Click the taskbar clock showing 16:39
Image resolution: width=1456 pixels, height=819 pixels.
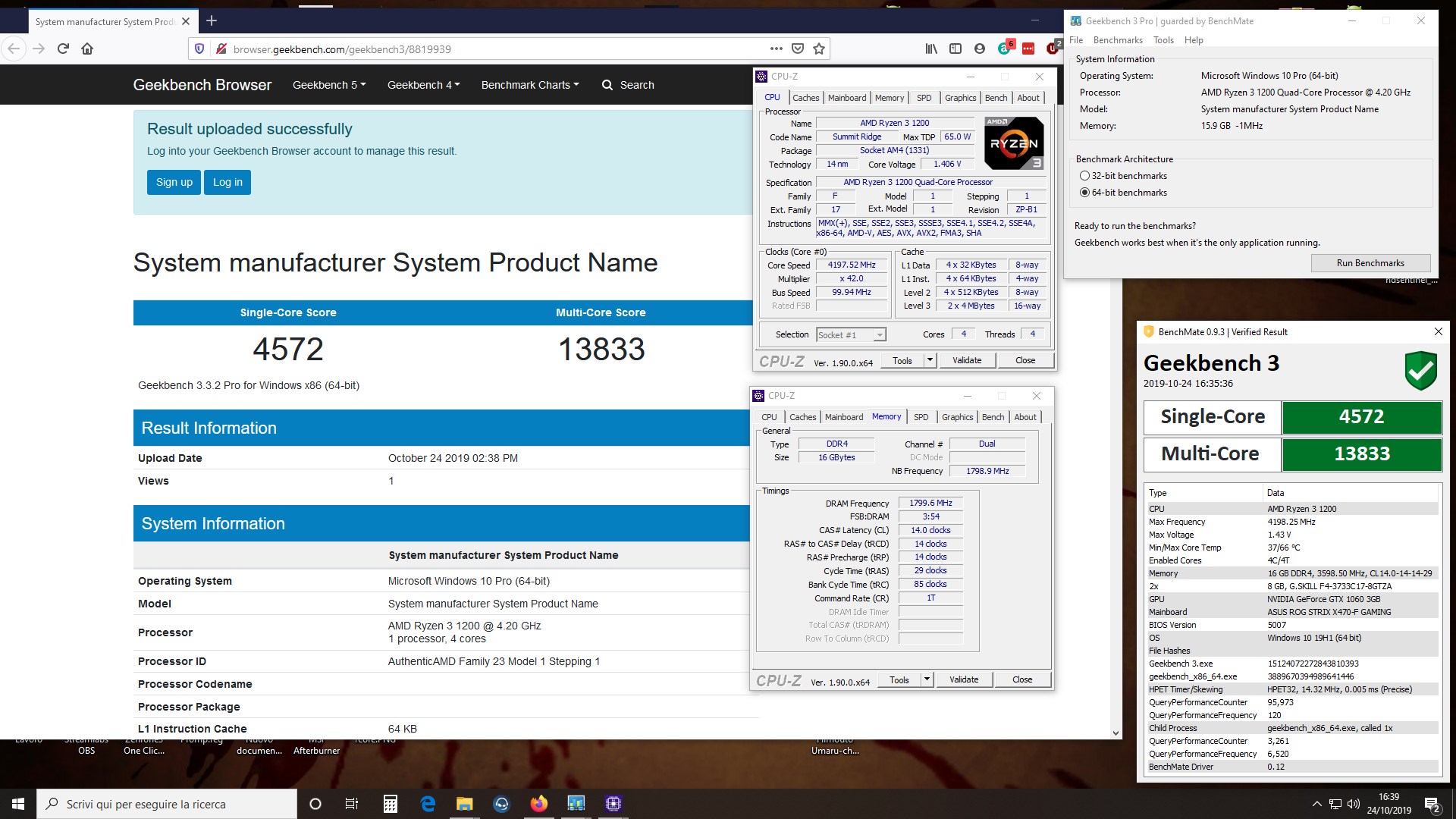click(1389, 804)
